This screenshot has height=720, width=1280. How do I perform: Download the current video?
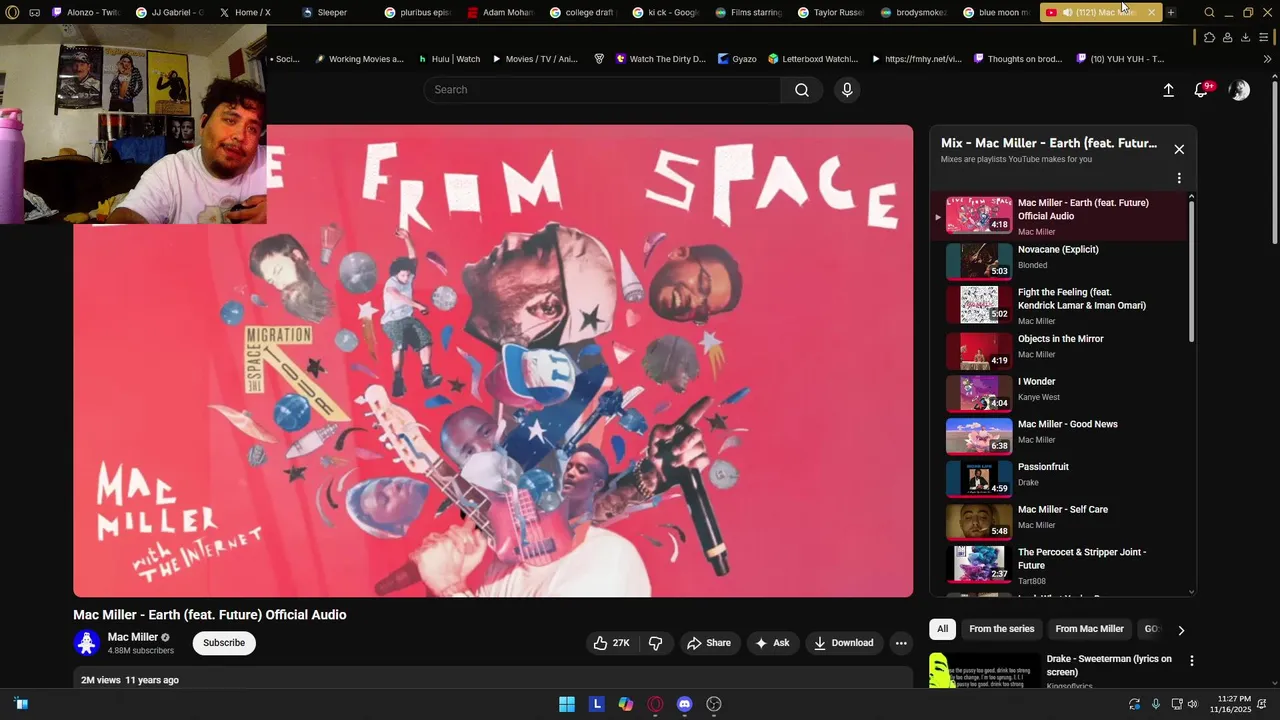(844, 643)
